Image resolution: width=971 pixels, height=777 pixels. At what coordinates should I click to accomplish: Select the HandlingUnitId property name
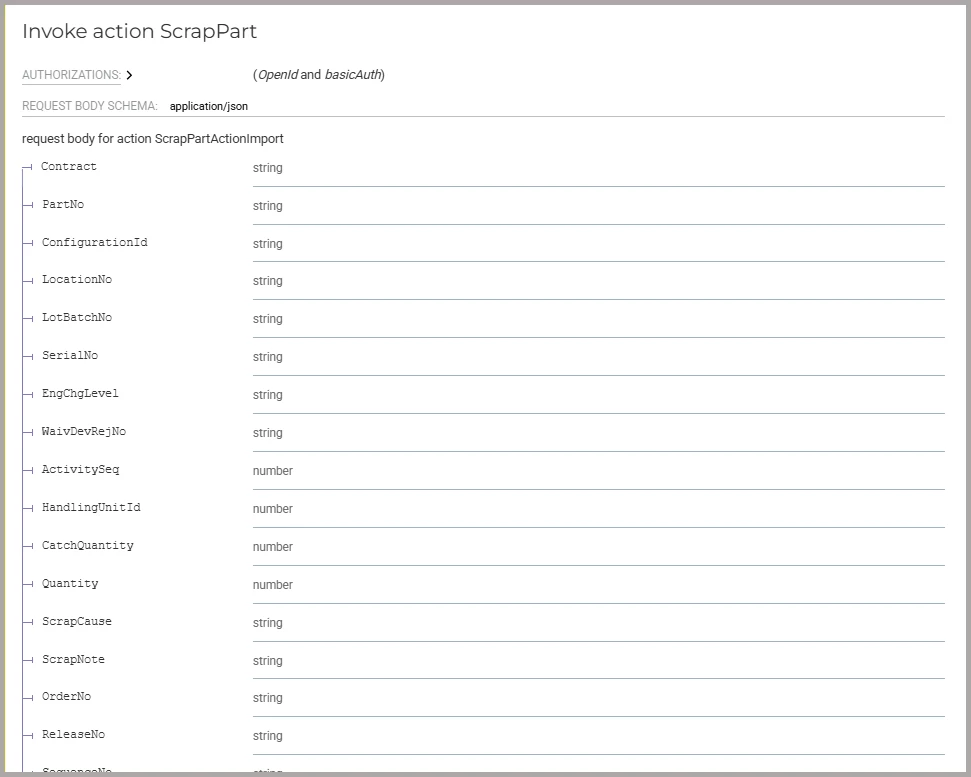click(x=91, y=508)
